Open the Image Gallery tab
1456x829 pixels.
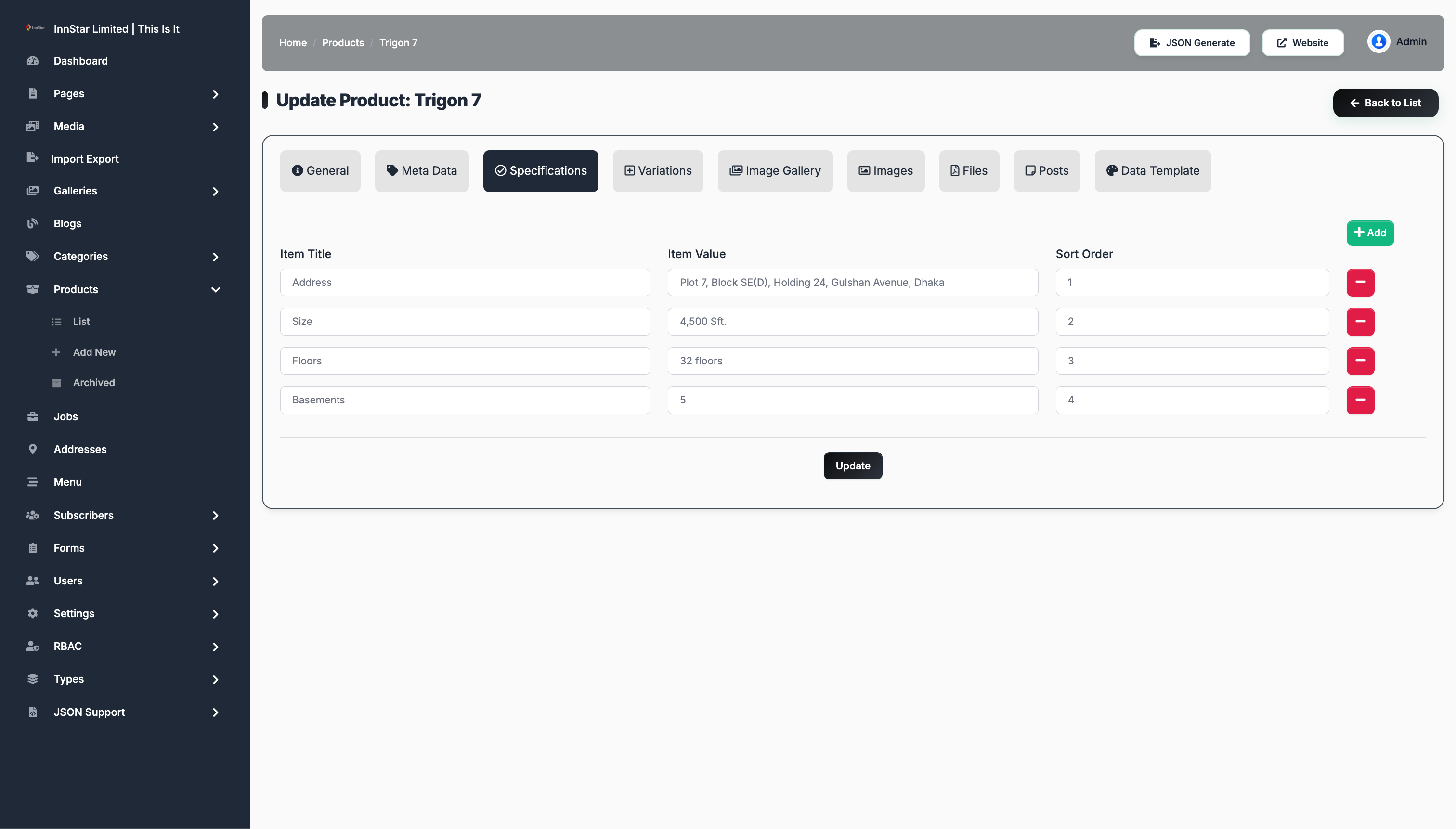coord(775,171)
